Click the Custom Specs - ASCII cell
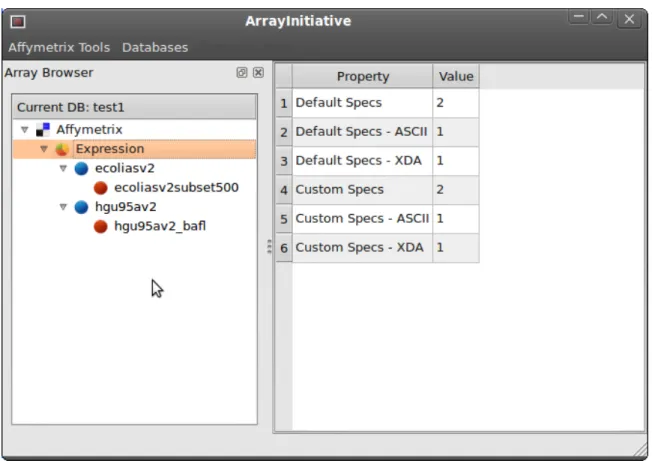 click(363, 219)
